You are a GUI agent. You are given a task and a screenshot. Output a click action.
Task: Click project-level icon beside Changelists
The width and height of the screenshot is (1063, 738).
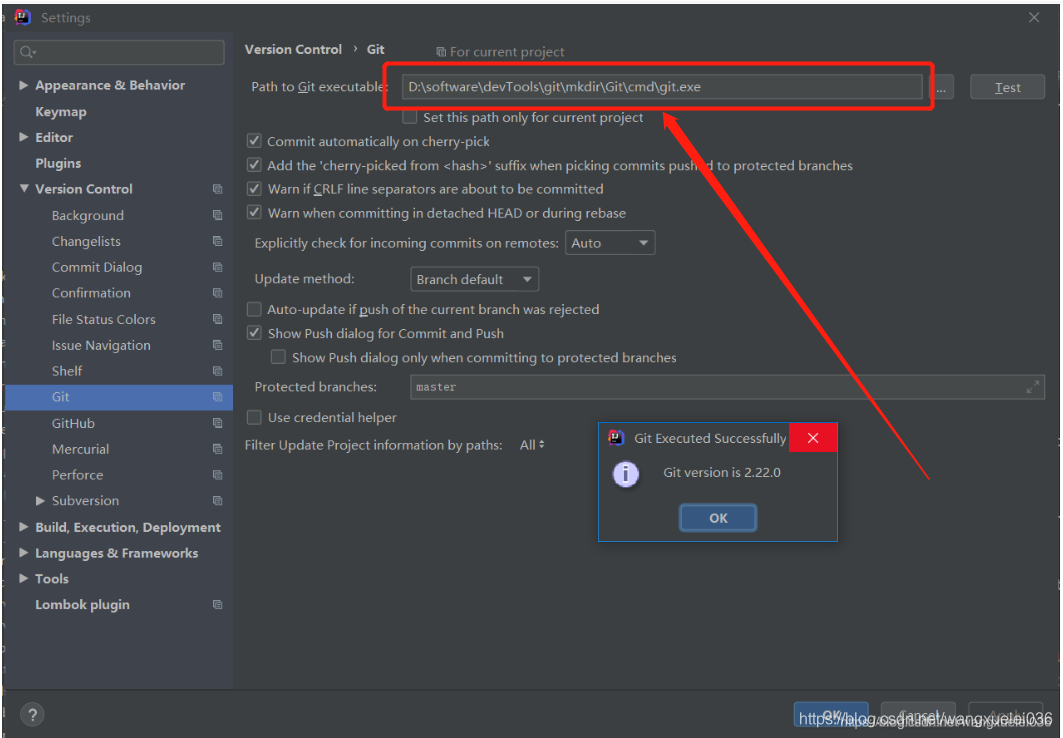[217, 241]
